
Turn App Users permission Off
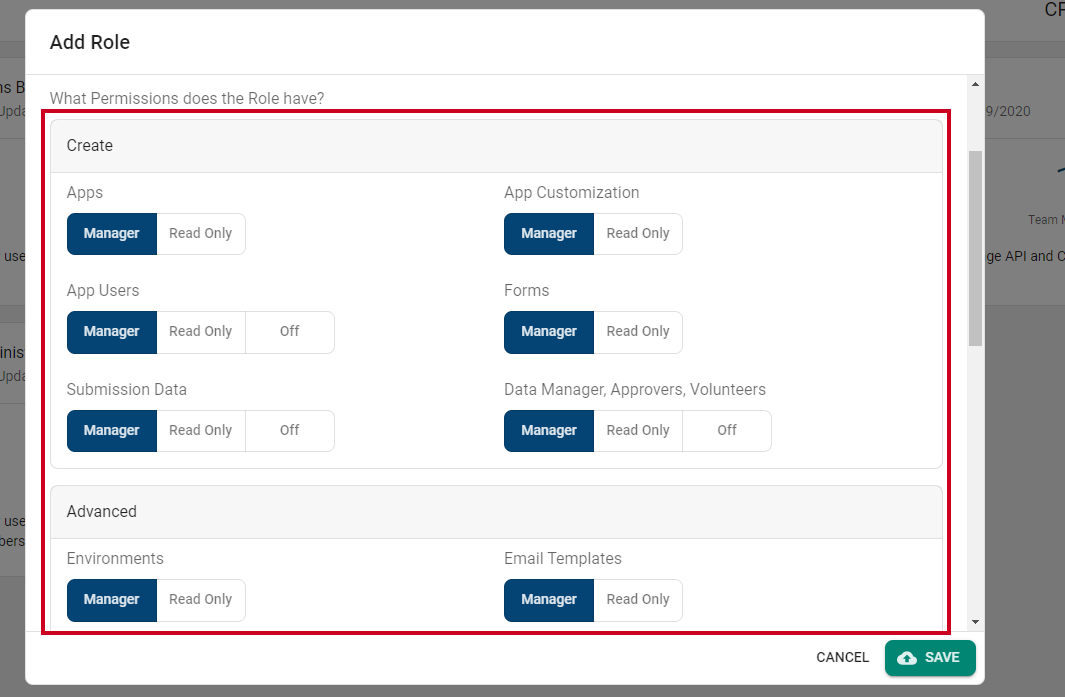coord(289,332)
